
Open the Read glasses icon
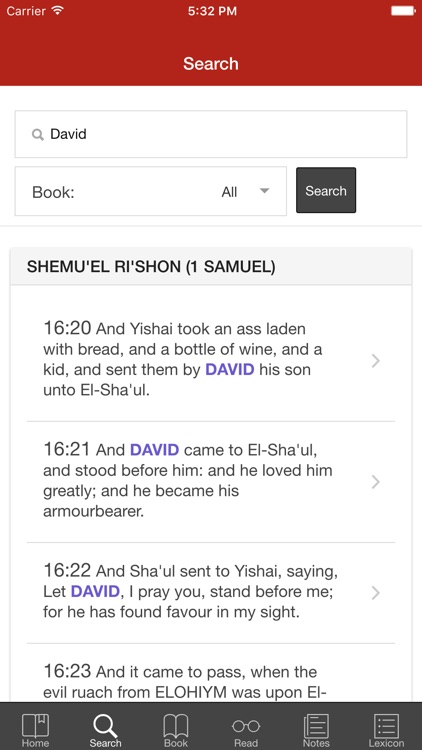[x=246, y=726]
